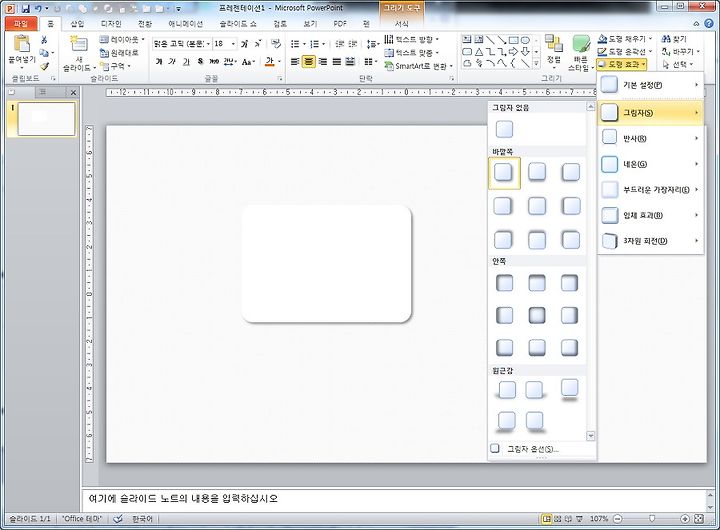Run spell check from status bar

coord(118,519)
